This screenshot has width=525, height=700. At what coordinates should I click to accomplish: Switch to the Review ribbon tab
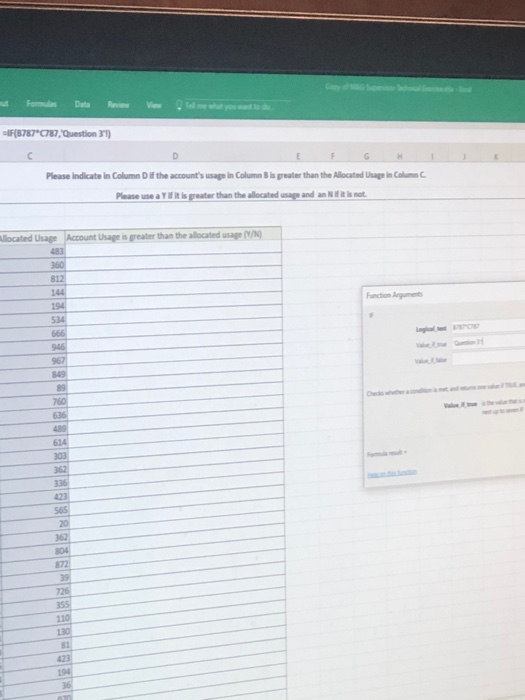(118, 105)
